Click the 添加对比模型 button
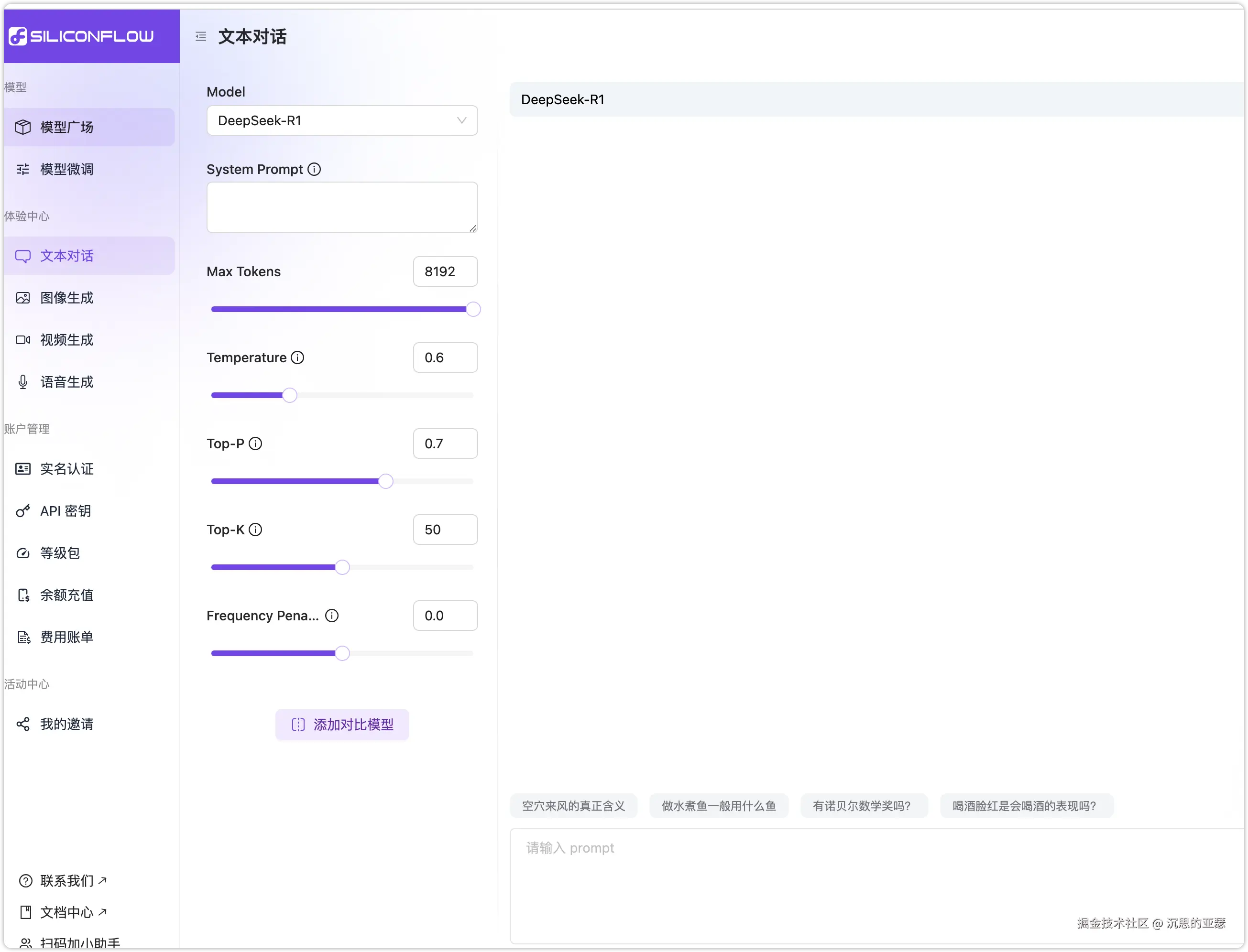The height and width of the screenshot is (952, 1248). point(341,724)
